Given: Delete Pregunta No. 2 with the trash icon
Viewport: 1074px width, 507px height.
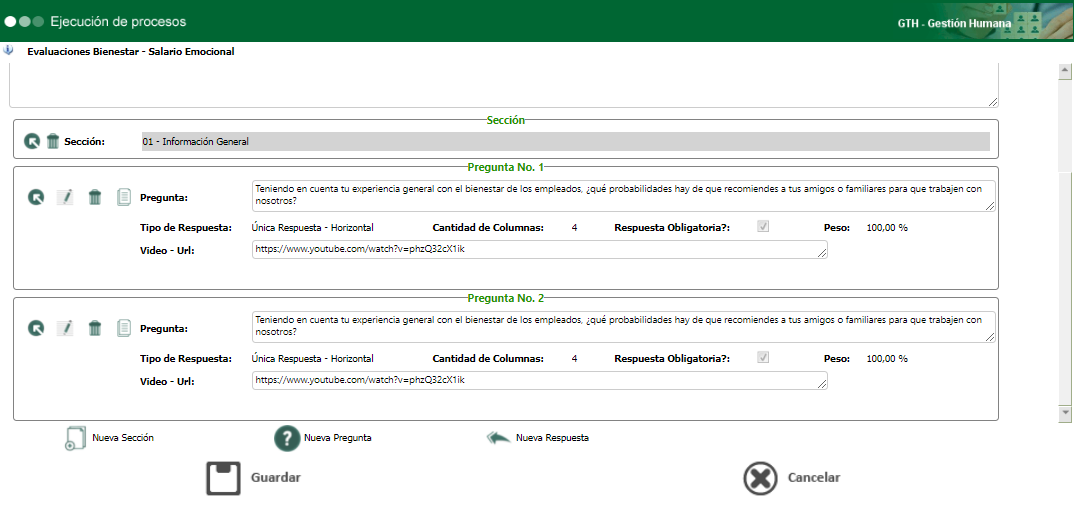Looking at the screenshot, I should 95,328.
